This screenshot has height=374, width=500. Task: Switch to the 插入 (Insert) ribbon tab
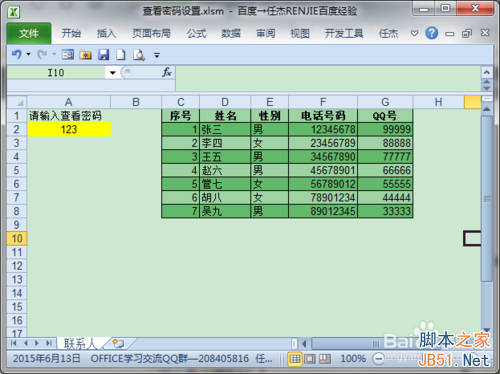tap(106, 33)
